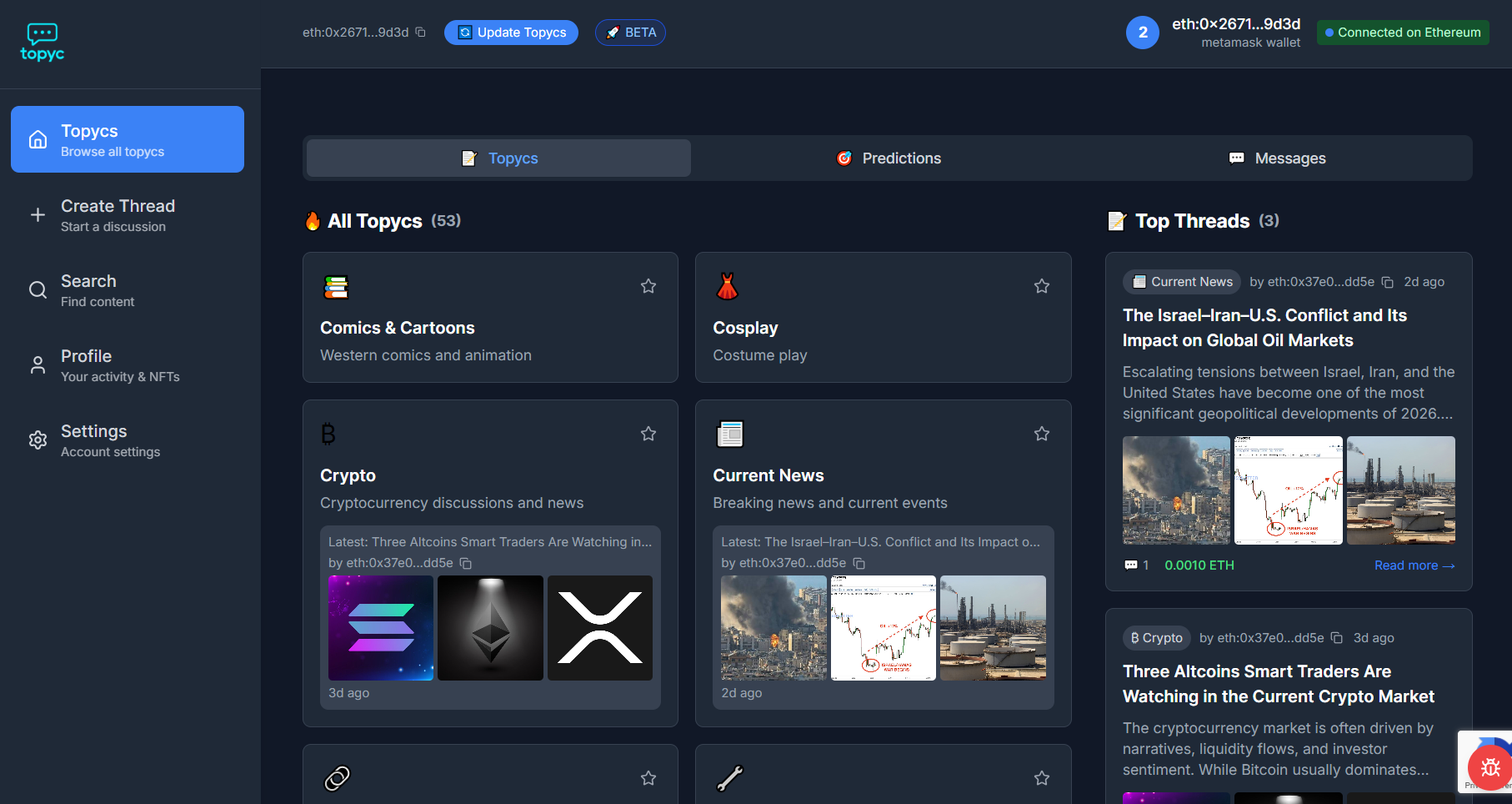The height and width of the screenshot is (804, 1512).
Task: View refinery image in Israel–Iran thread
Action: click(1401, 490)
